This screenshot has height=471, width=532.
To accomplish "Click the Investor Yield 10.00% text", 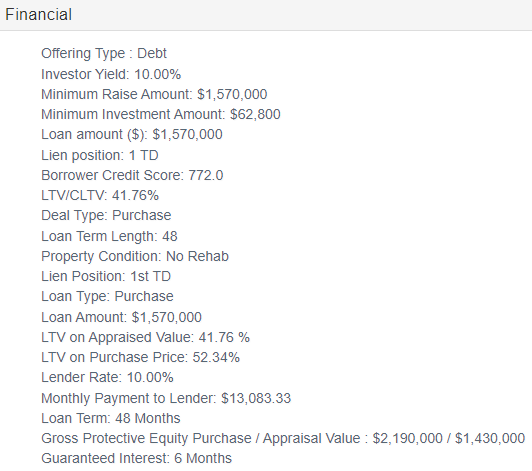I will coord(111,74).
